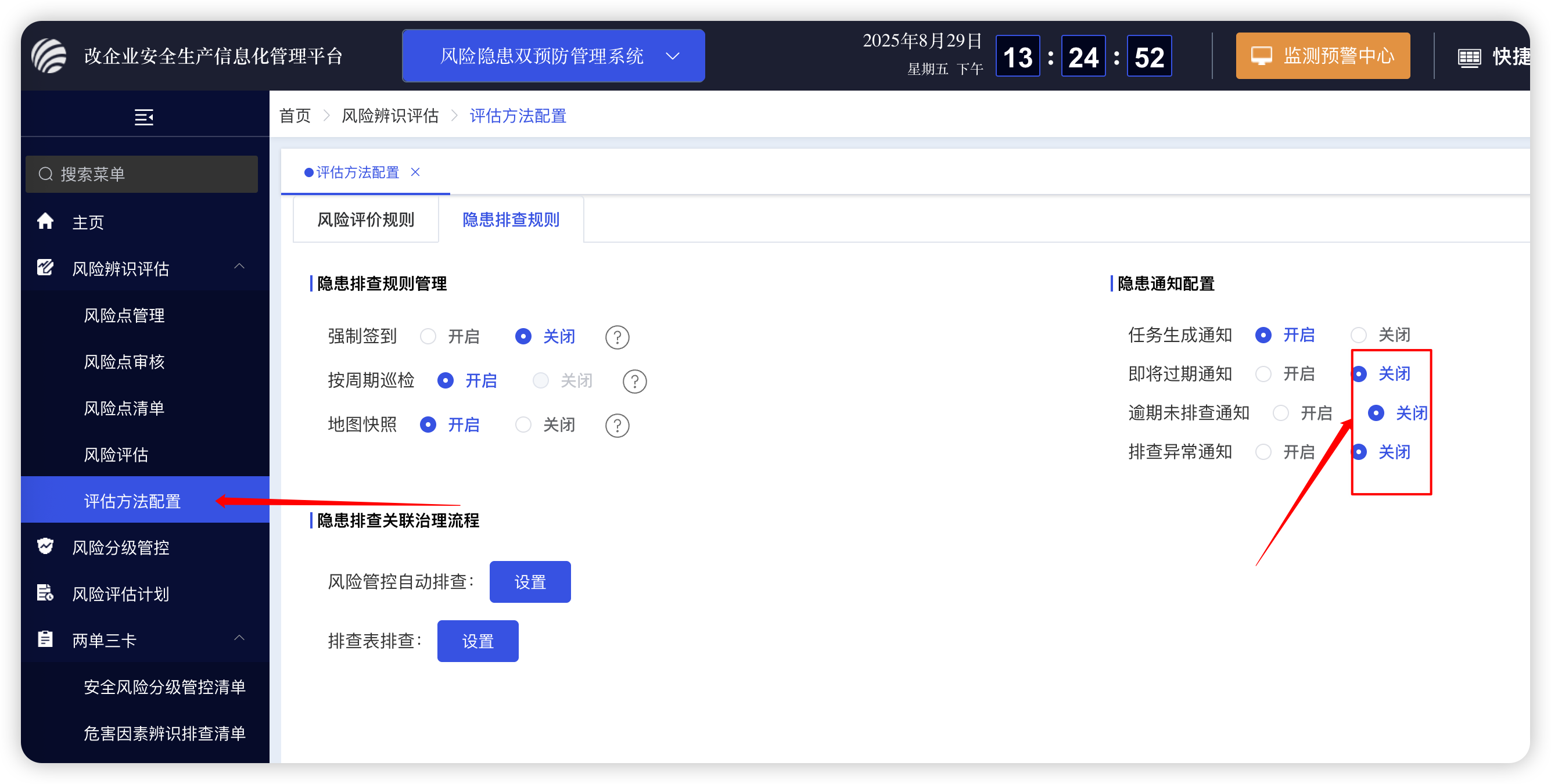This screenshot has height=784, width=1551.
Task: Go to 首页 via breadcrumb
Action: click(295, 116)
